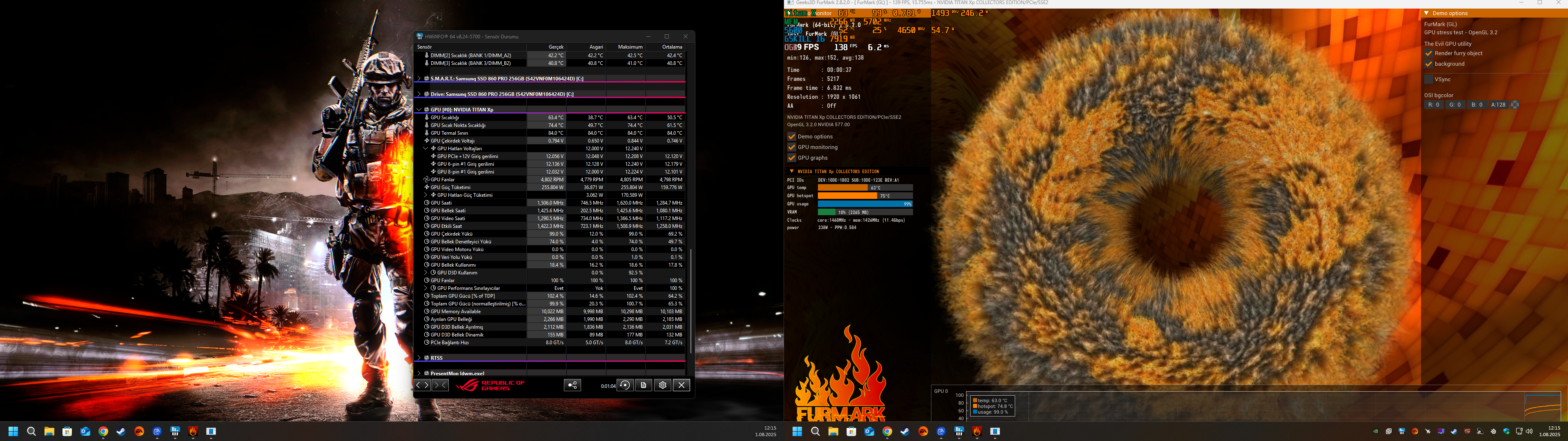Open HWiNFO sensor settings gear
The height and width of the screenshot is (441, 1568).
pos(663,385)
